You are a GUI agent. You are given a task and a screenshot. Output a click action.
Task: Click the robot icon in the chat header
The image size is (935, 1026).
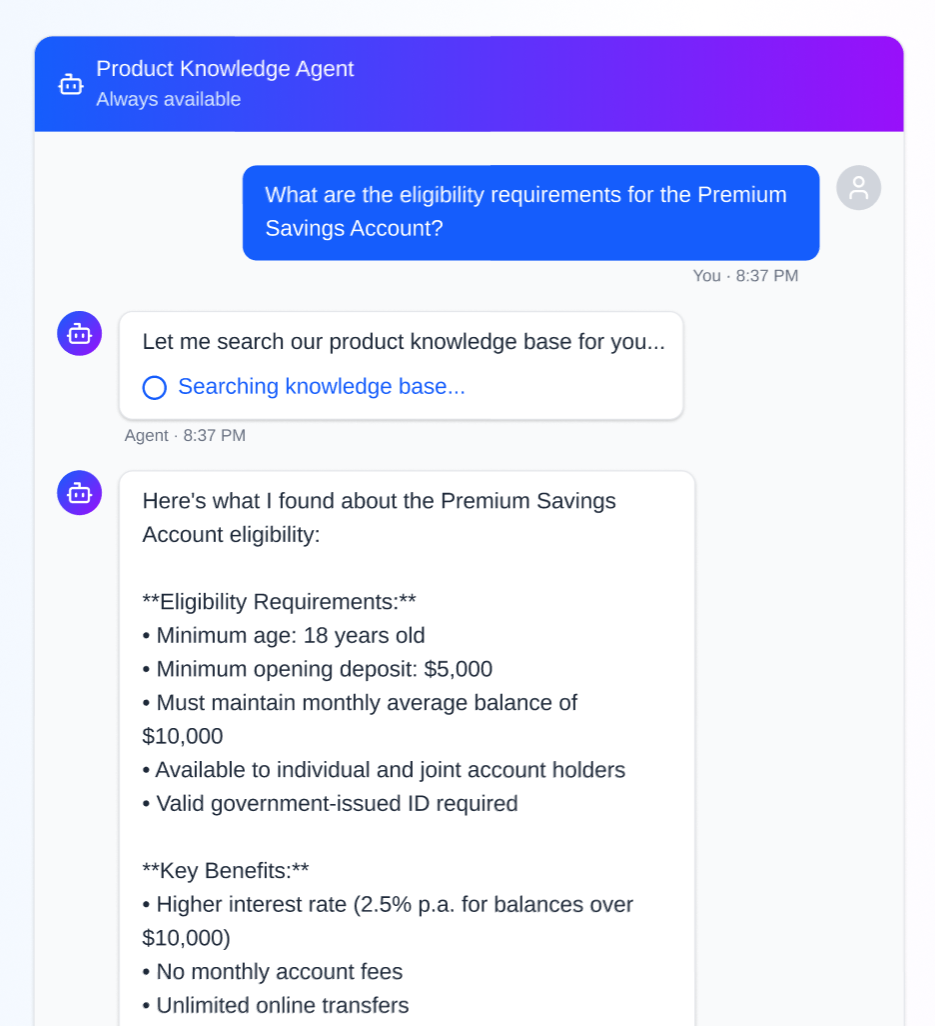click(71, 85)
